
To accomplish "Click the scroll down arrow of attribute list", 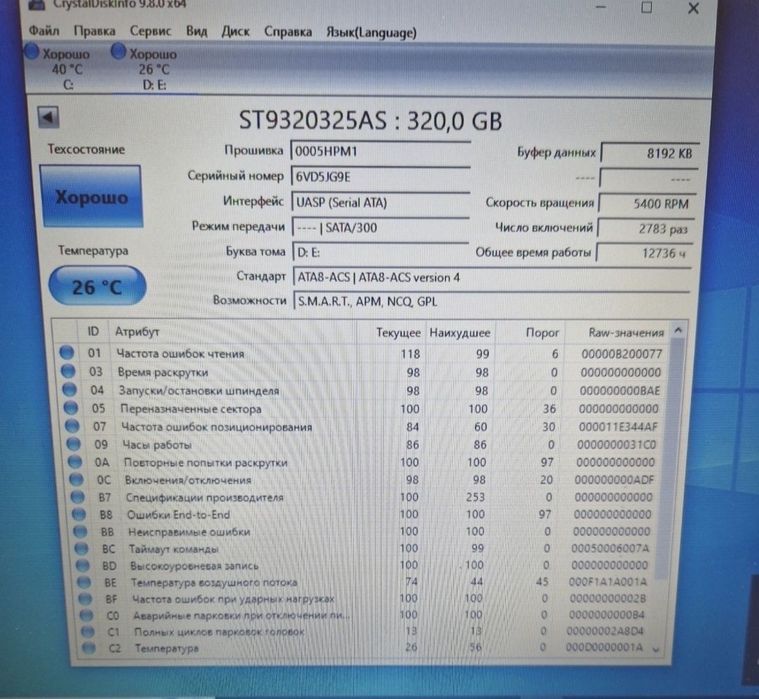I will pos(656,650).
